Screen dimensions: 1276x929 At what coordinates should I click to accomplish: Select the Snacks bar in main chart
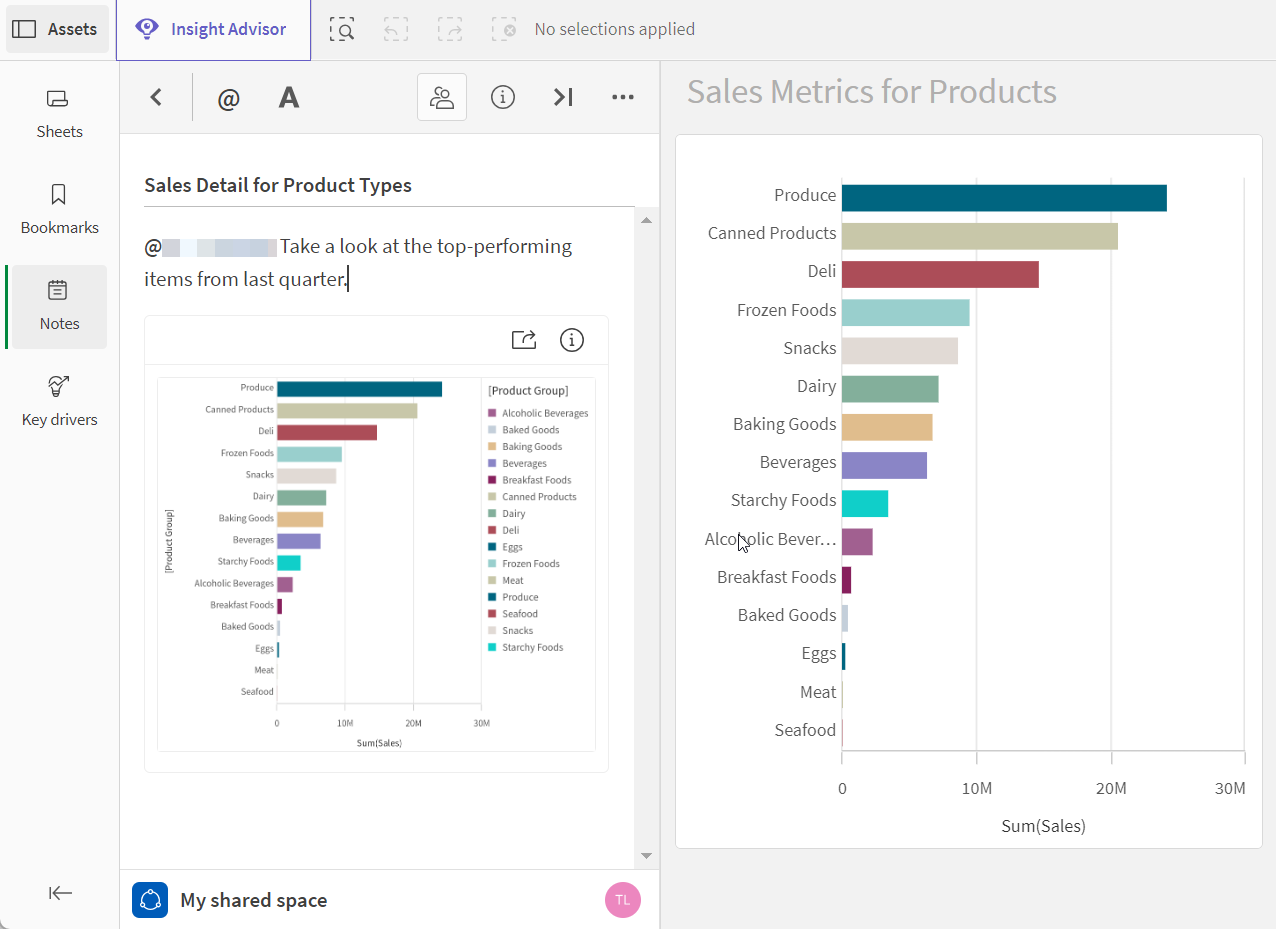click(900, 351)
